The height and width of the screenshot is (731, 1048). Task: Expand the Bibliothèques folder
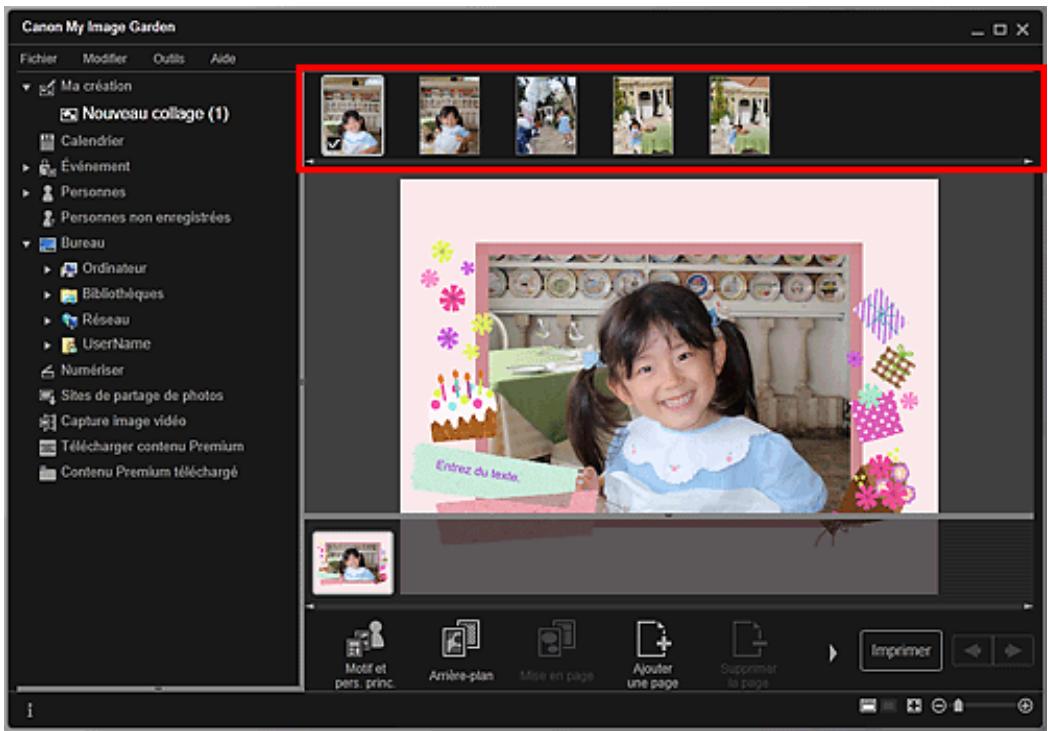(46, 295)
